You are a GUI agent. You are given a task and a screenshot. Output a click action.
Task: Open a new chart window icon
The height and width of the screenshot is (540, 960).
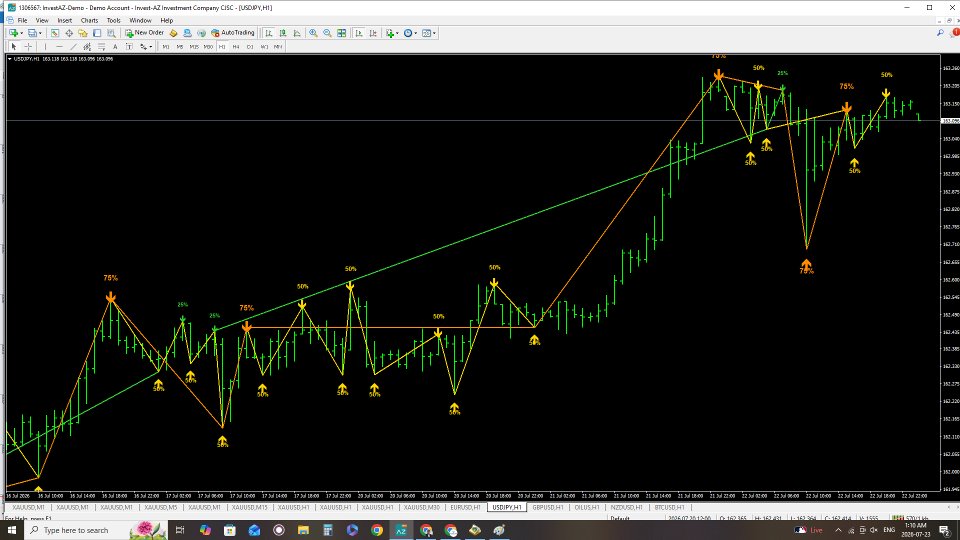click(13, 33)
